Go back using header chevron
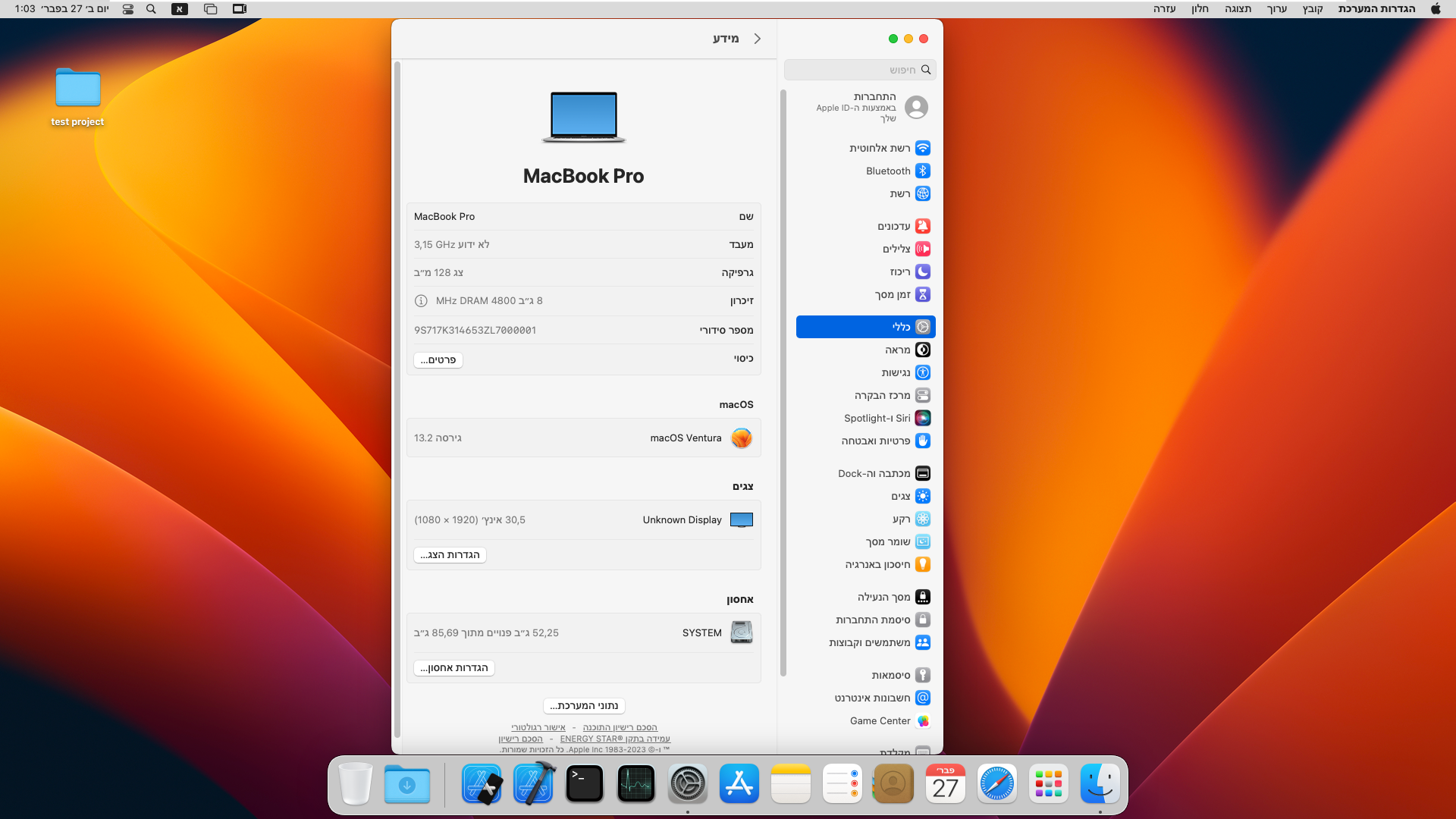Viewport: 1456px width, 819px height. pyautogui.click(x=757, y=39)
